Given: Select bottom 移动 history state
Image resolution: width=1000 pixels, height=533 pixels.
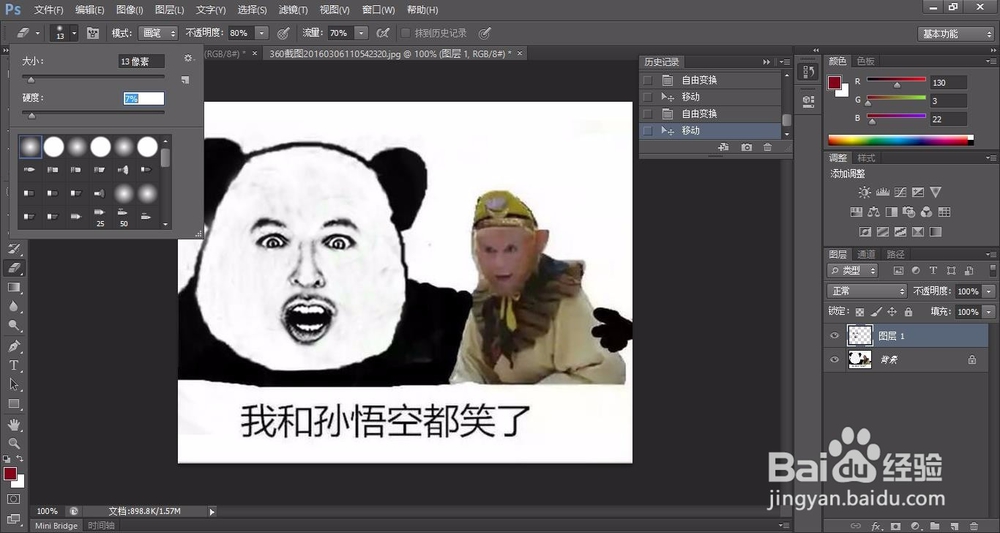Looking at the screenshot, I should point(710,131).
